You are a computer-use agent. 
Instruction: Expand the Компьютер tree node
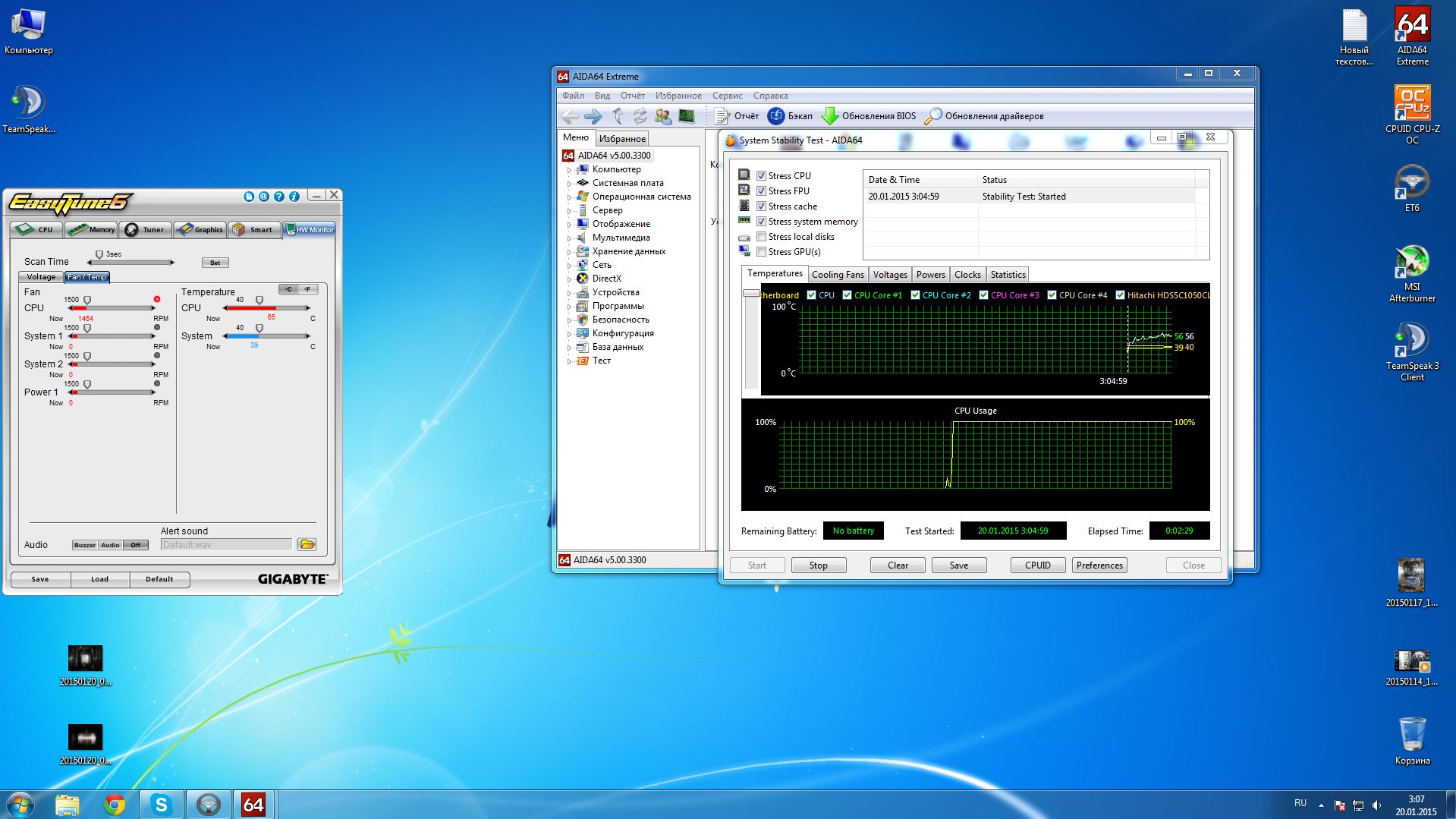click(x=569, y=170)
